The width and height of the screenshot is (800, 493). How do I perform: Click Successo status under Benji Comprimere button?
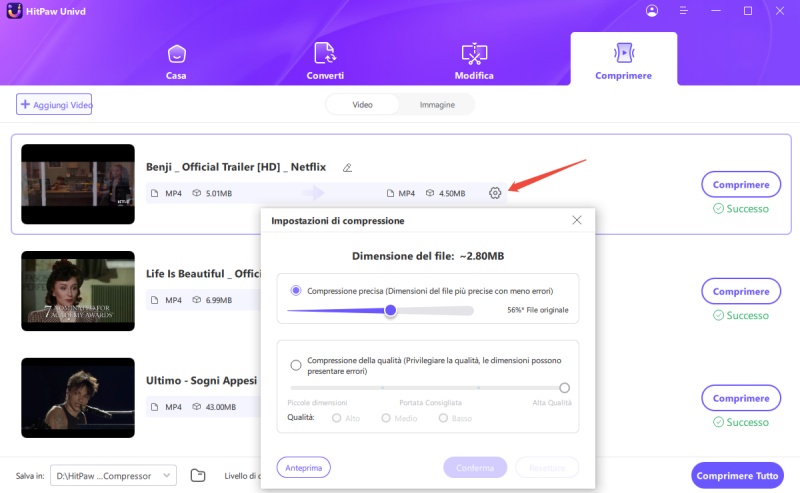point(741,208)
